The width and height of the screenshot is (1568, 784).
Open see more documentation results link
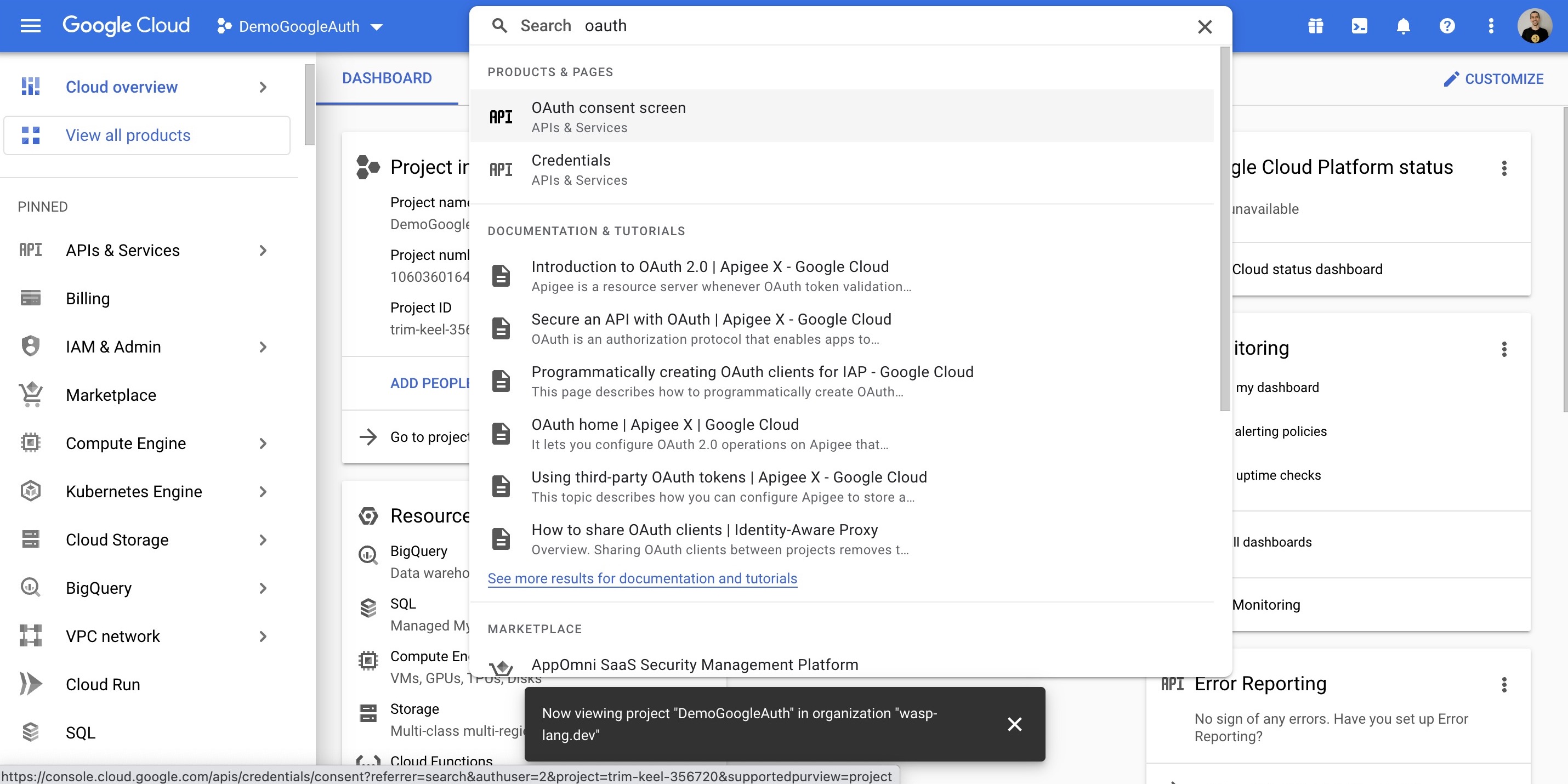coord(641,578)
